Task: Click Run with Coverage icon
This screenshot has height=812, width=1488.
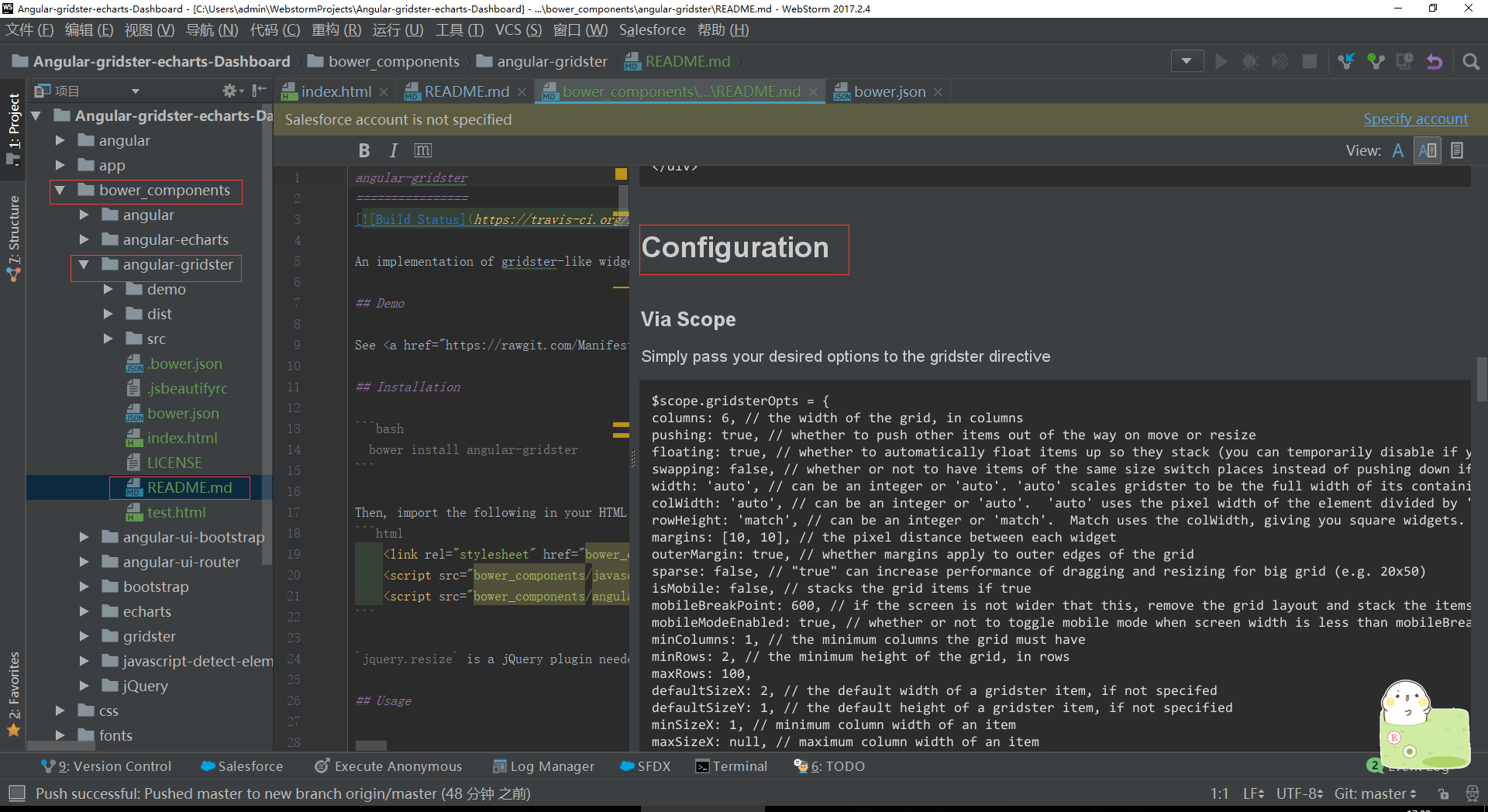Action: pos(1280,61)
